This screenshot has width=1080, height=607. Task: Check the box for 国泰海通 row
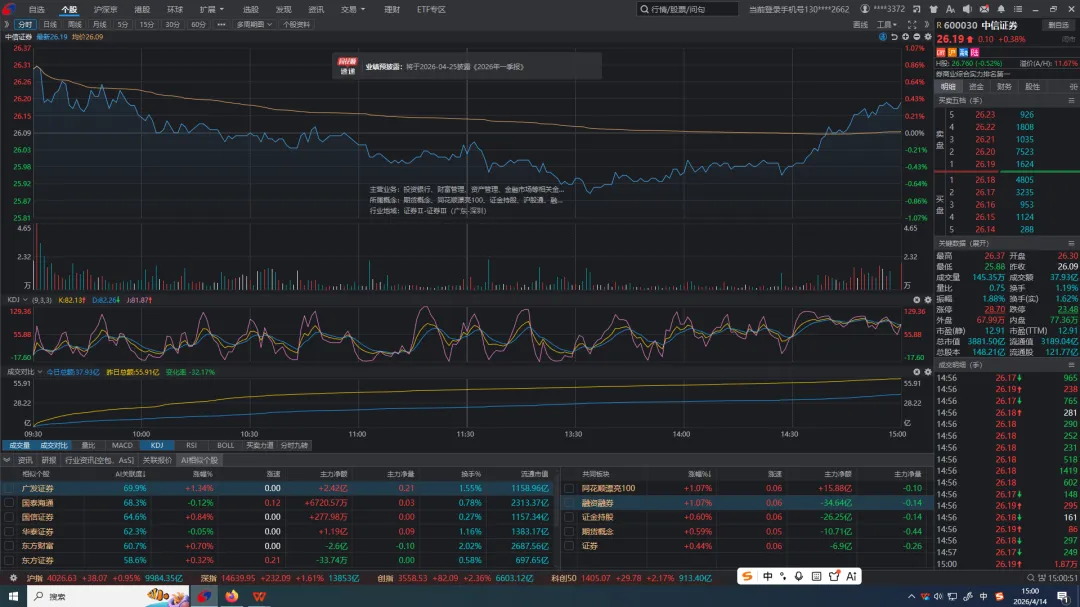click(9, 503)
